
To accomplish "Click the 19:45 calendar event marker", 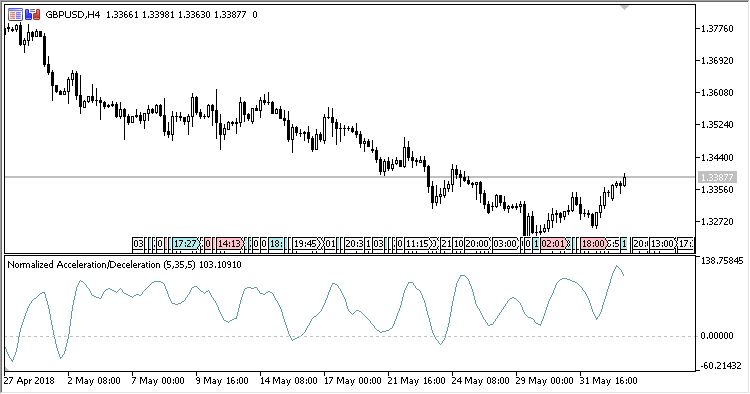I will pos(305,244).
